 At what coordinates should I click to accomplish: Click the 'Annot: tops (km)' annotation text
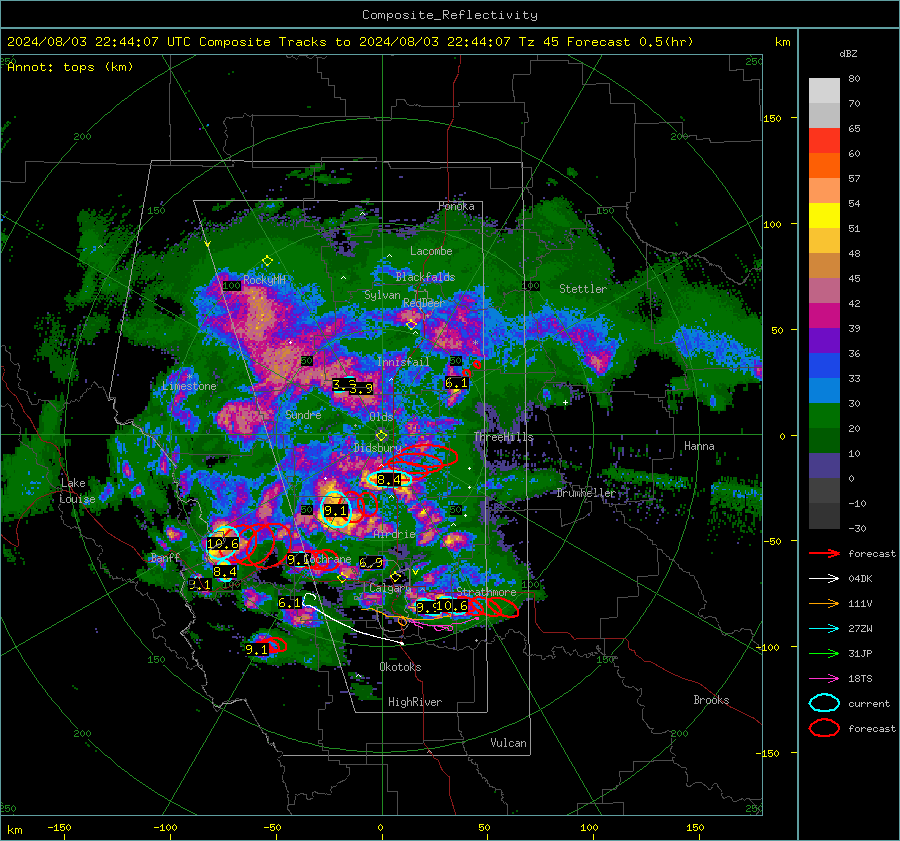click(x=70, y=67)
